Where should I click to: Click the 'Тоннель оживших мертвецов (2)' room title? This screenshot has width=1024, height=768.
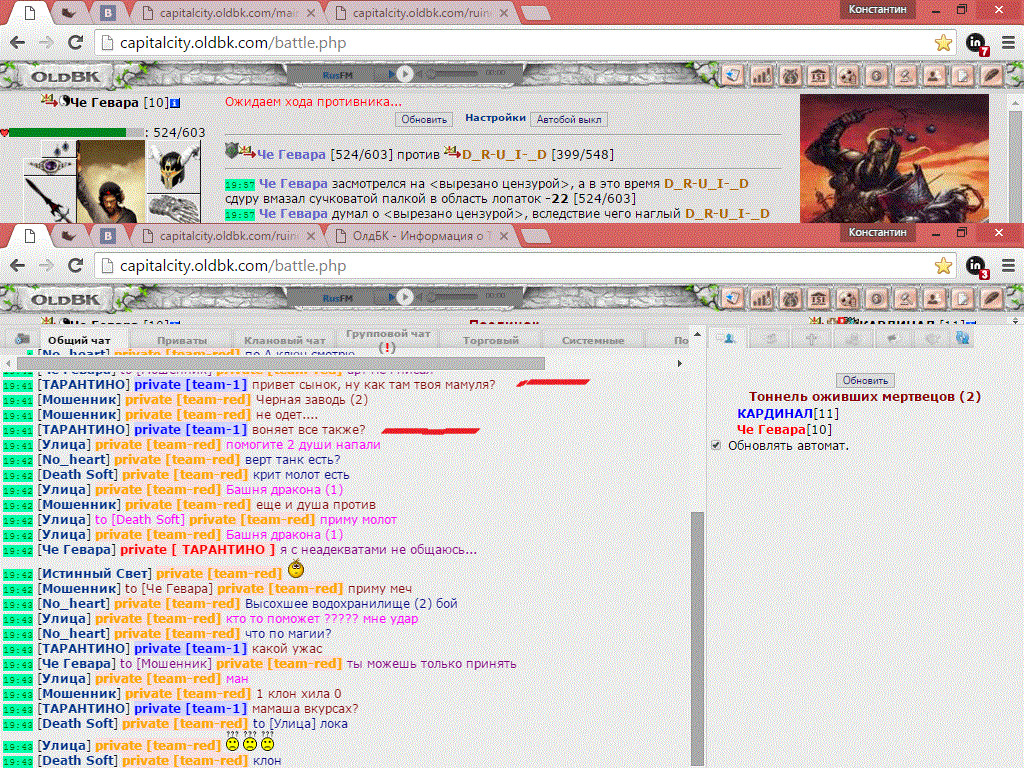coord(865,396)
